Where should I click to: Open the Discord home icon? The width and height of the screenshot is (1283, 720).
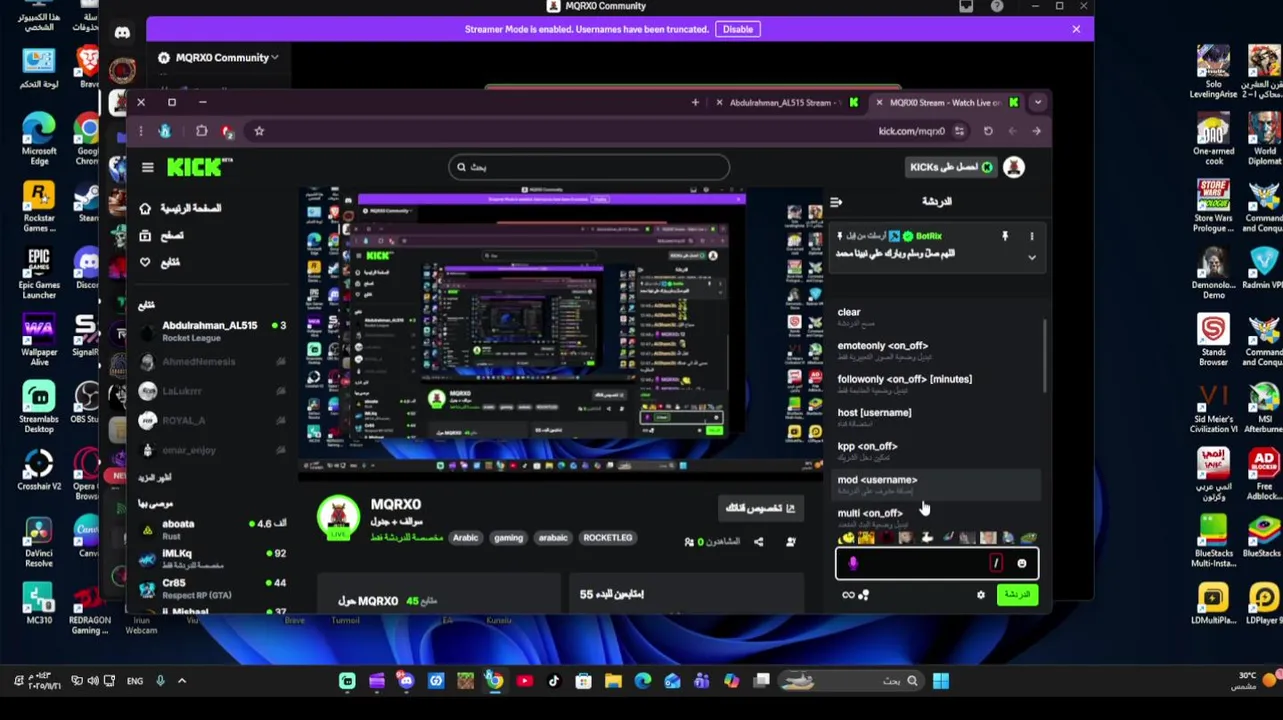pos(122,33)
